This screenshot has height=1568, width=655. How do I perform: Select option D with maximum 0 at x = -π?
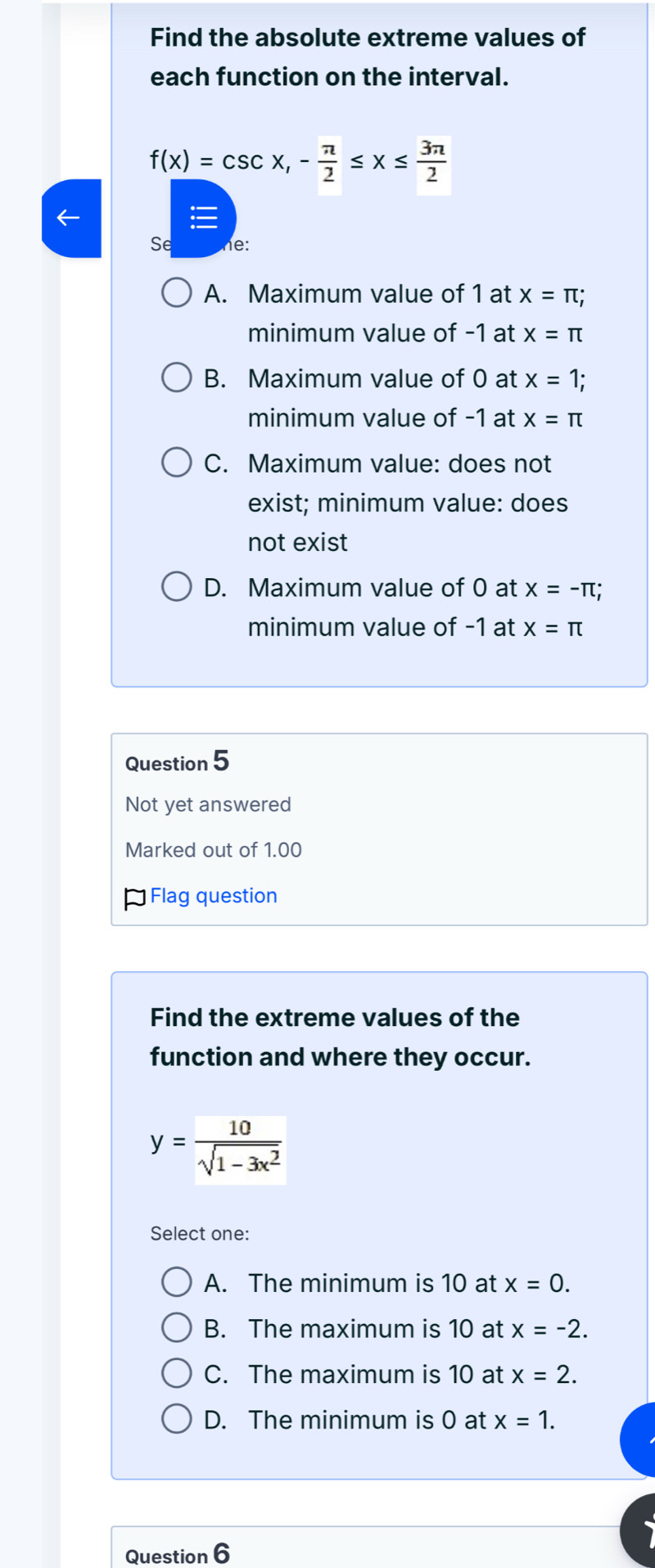coord(176,586)
